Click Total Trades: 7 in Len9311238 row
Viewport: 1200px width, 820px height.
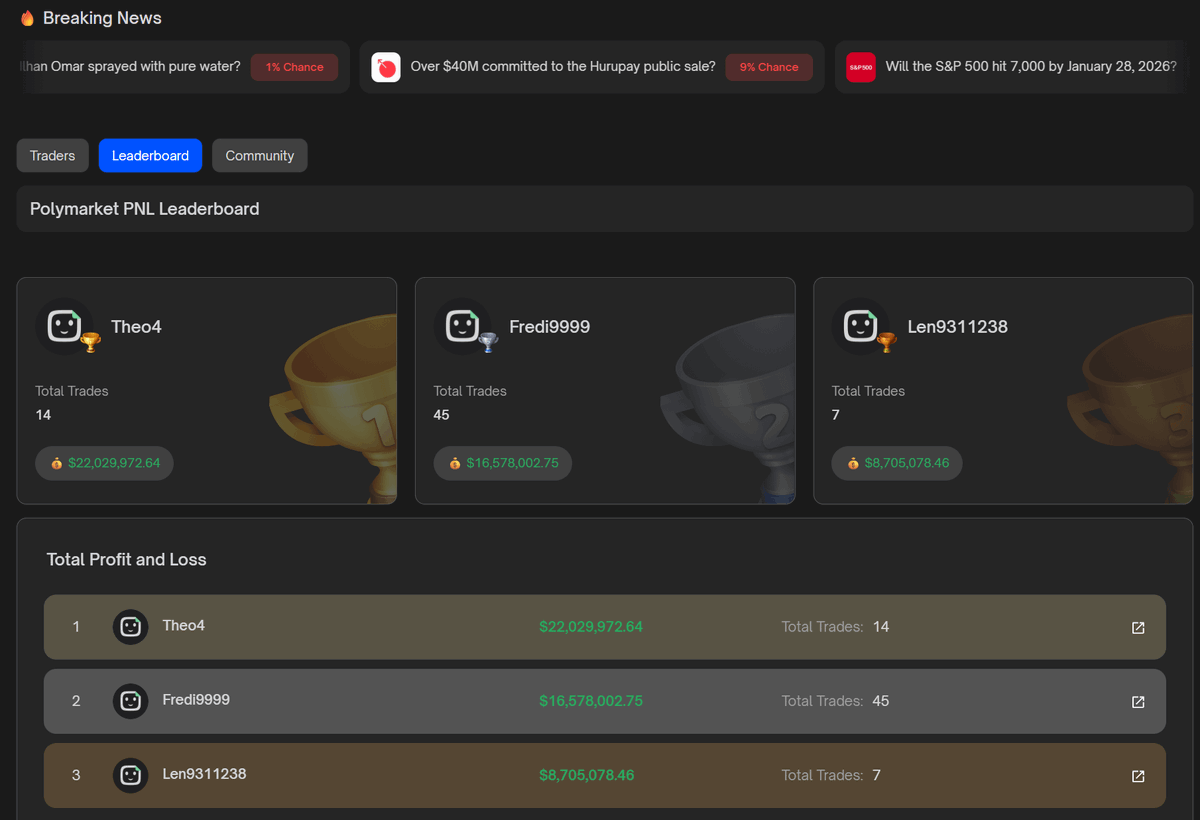click(x=831, y=775)
